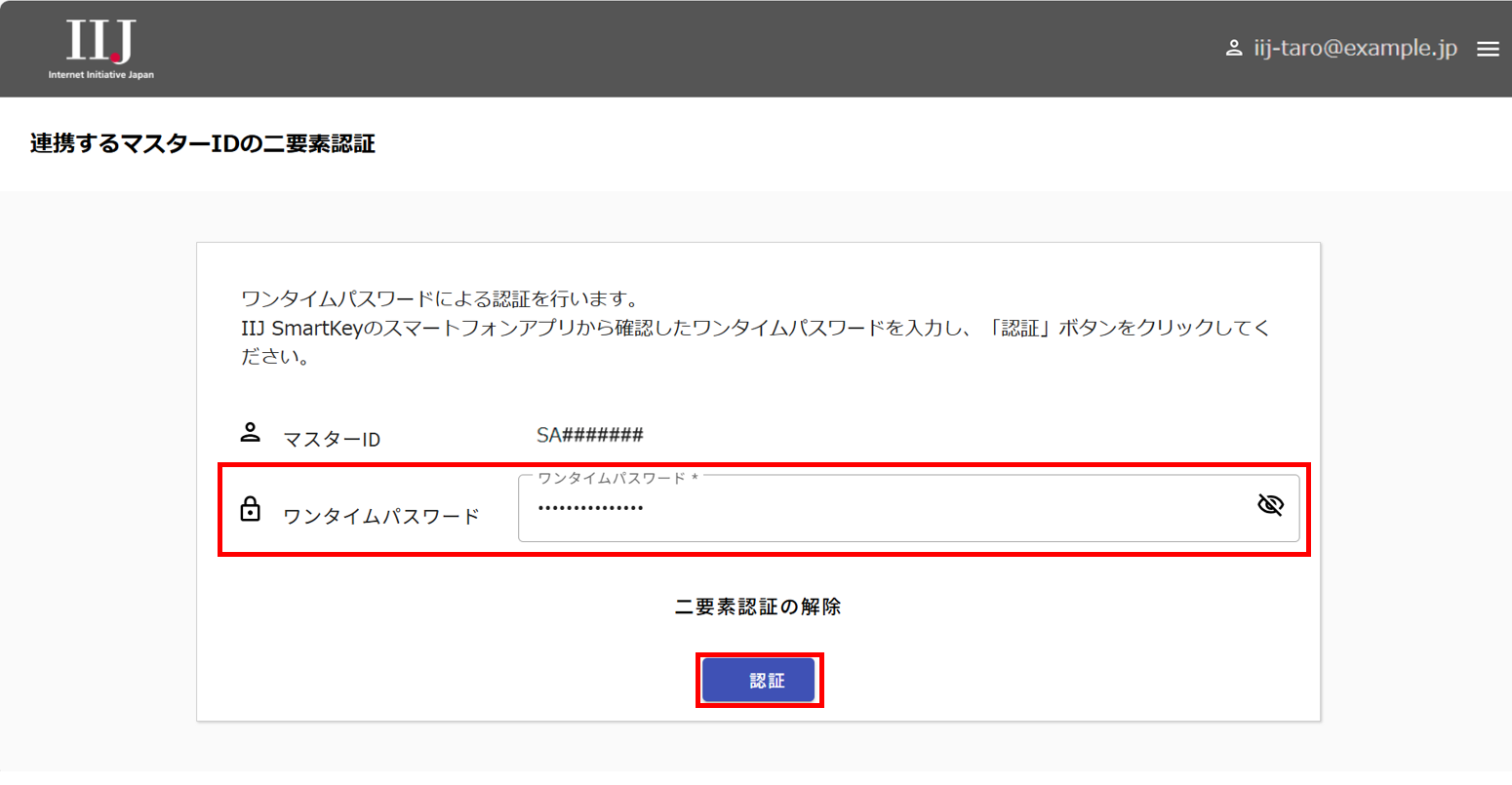Click the user account icon in header
Image resolution: width=1512 pixels, height=785 pixels.
(x=1233, y=48)
